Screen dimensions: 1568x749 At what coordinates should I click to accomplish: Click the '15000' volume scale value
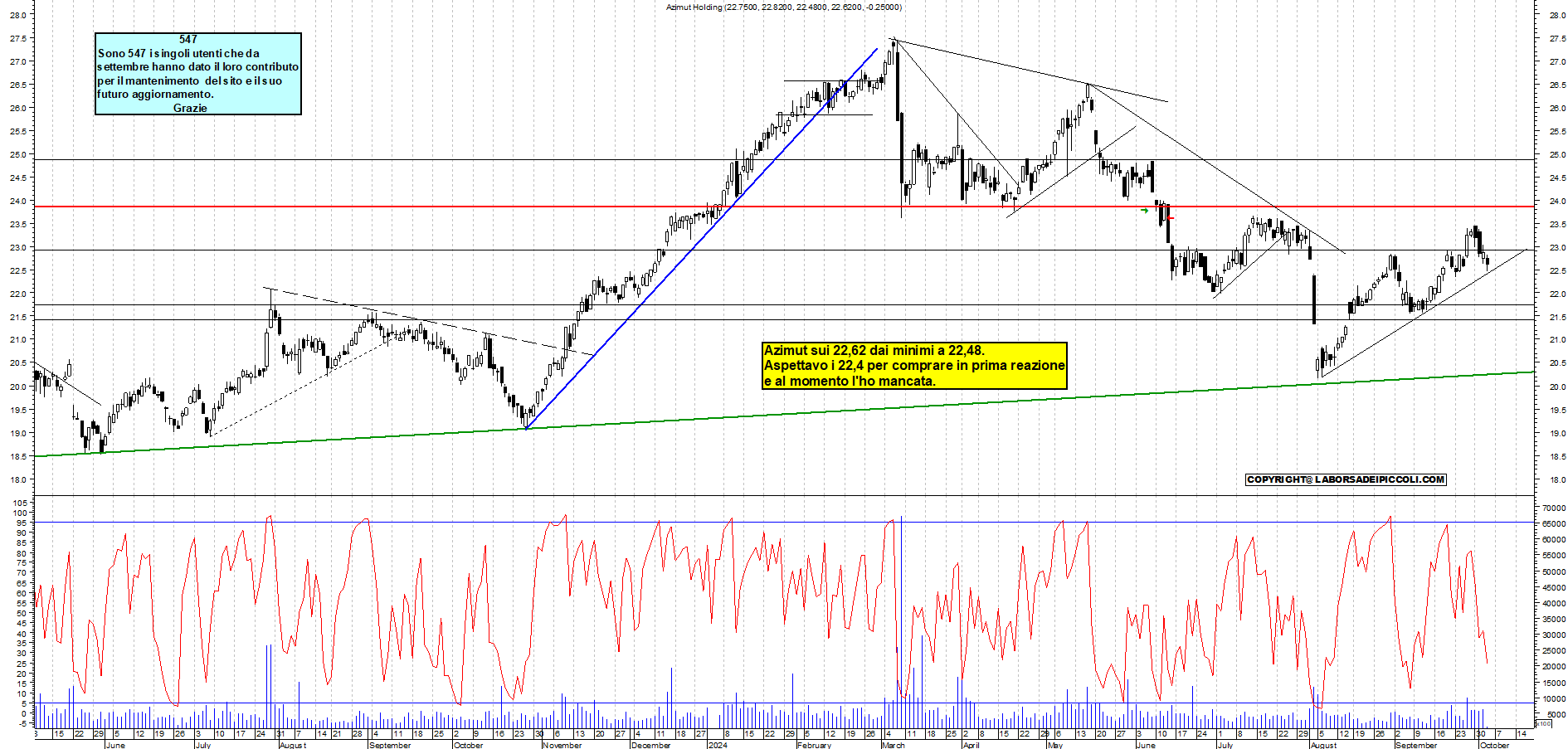pos(1554,683)
